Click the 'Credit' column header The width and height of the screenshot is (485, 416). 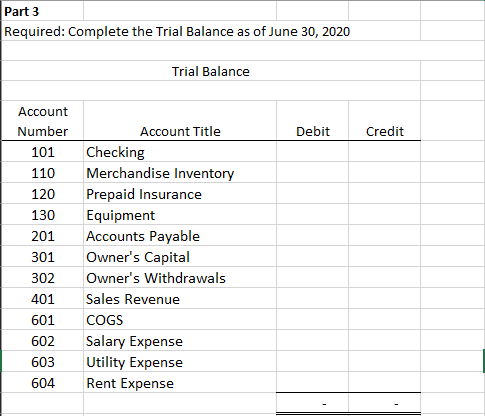coord(385,131)
